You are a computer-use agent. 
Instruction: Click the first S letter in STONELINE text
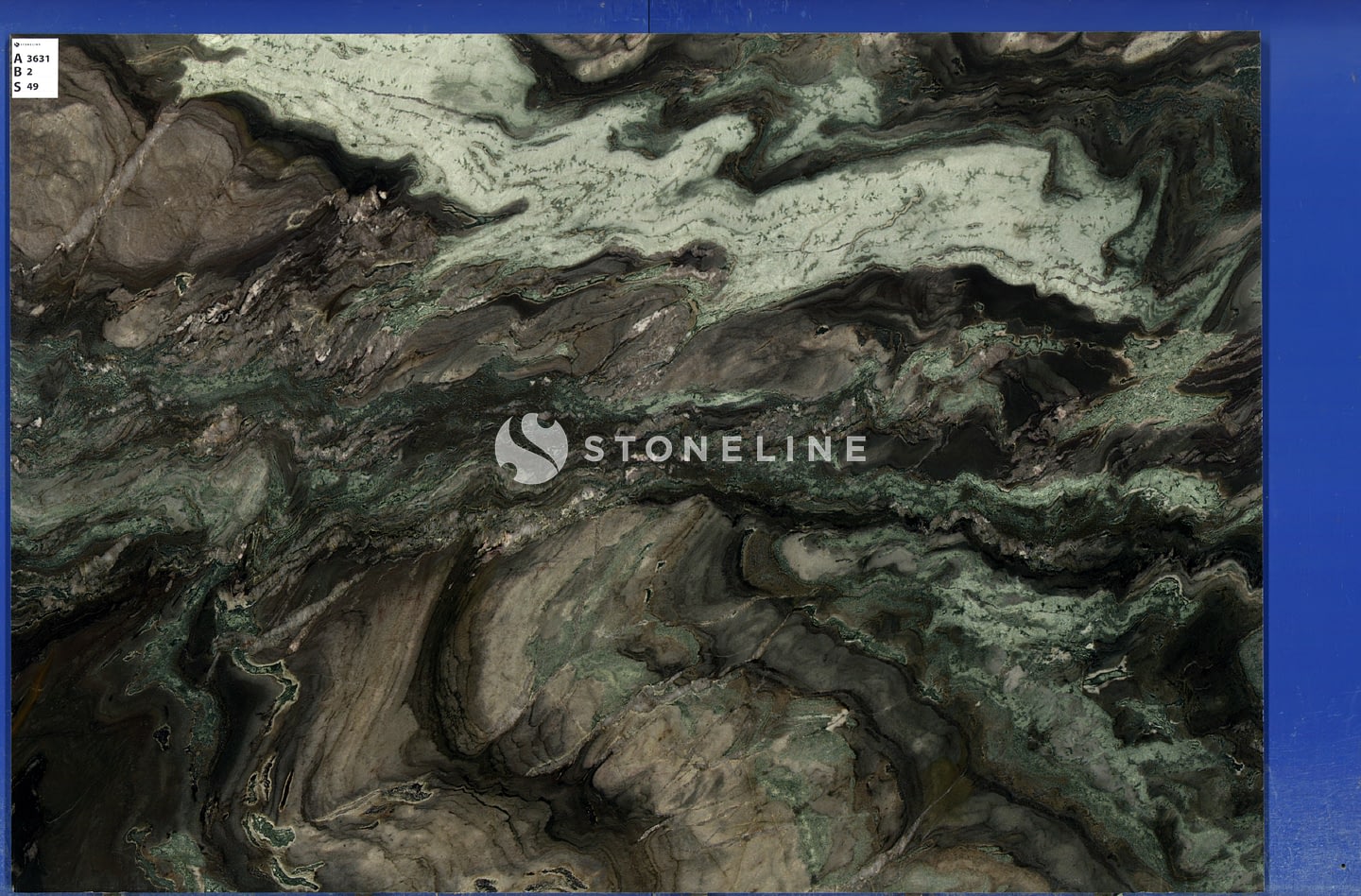(595, 448)
